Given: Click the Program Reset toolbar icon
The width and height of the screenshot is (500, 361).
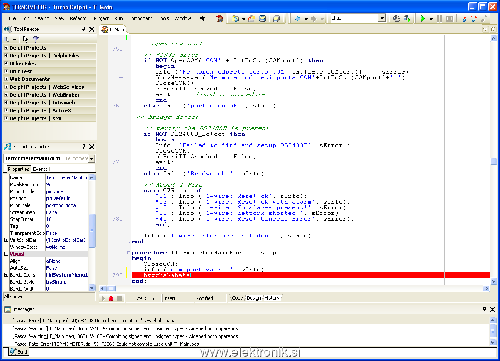Looking at the screenshot, I should point(449,19).
